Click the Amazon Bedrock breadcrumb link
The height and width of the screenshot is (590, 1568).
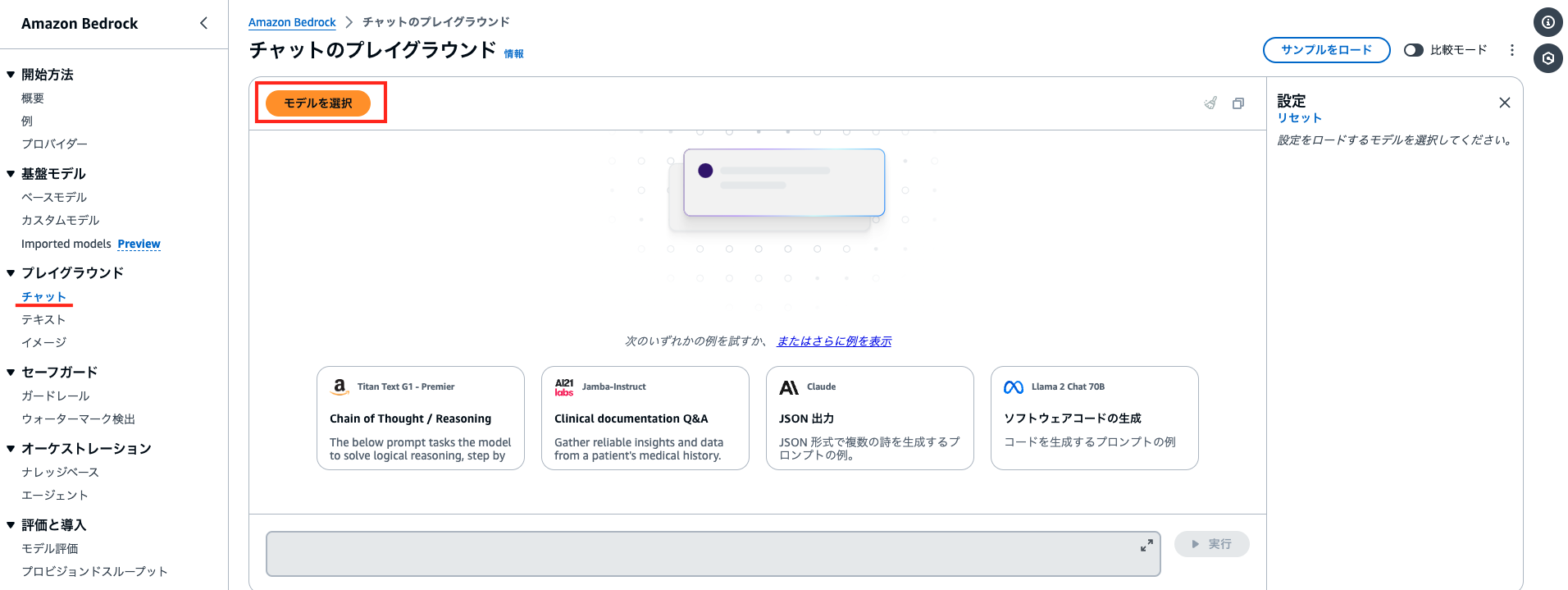[x=292, y=22]
